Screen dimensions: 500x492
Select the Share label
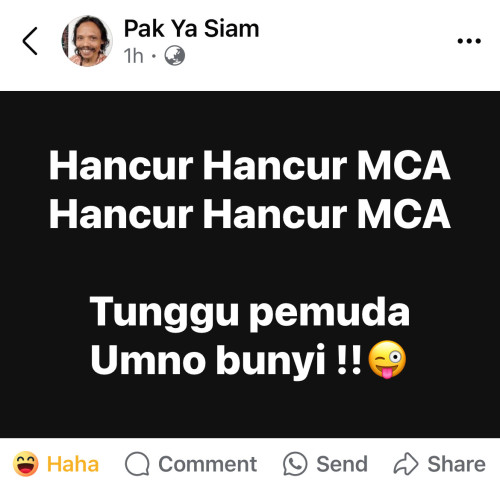(457, 464)
